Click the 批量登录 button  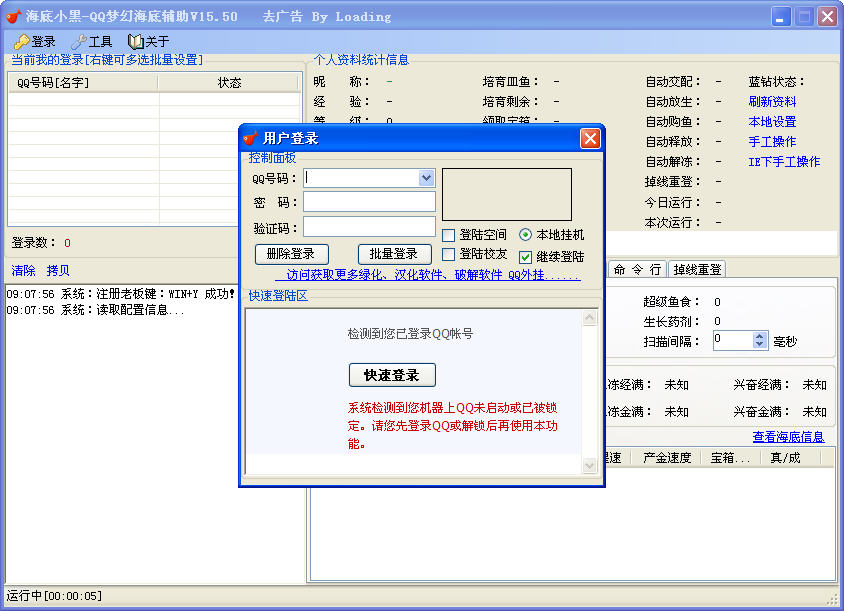[x=394, y=254]
